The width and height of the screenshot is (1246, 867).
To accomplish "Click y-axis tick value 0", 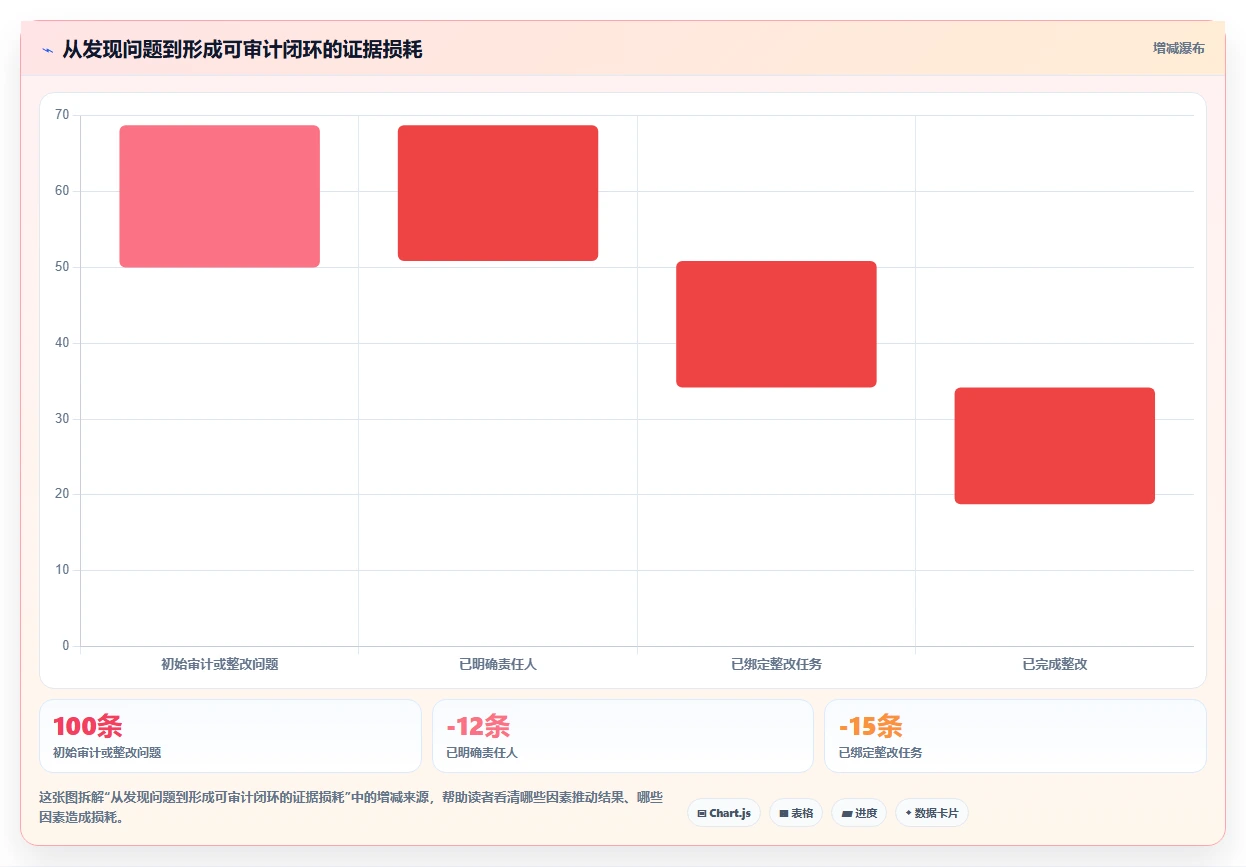I will [x=66, y=646].
